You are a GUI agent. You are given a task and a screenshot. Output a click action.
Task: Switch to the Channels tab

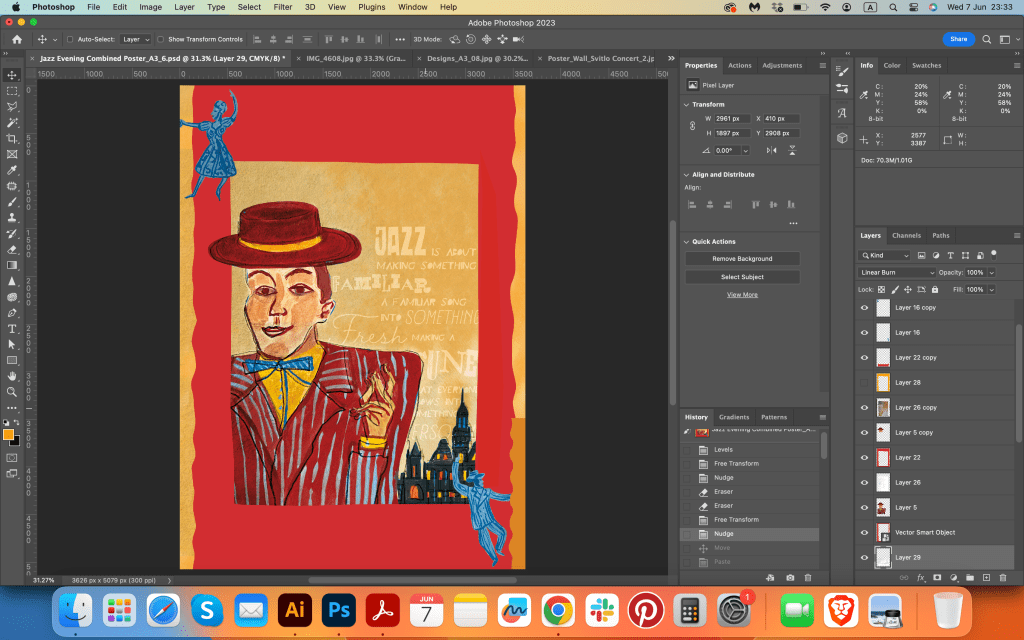(906, 236)
